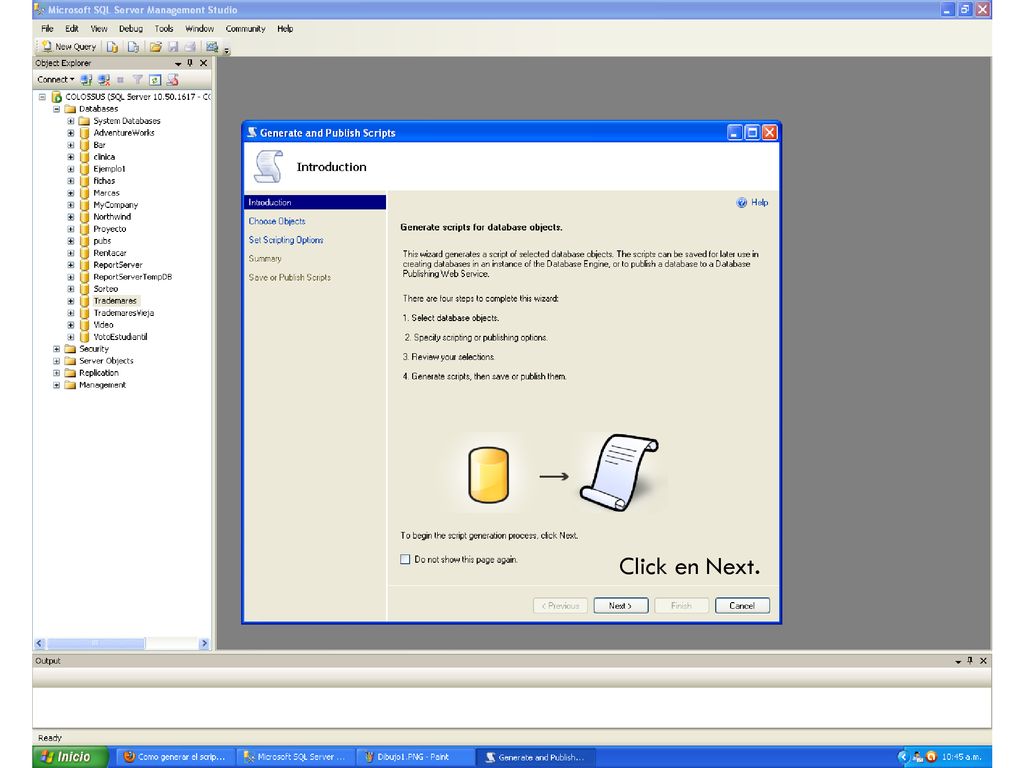The height and width of the screenshot is (768, 1024).
Task: Click the Help question mark icon
Action: pyautogui.click(x=742, y=202)
